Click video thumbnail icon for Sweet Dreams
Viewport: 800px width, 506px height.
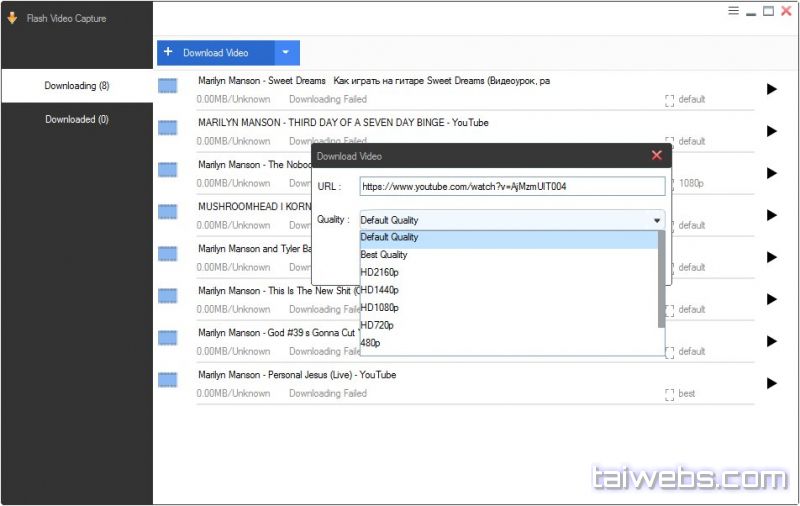point(168,88)
